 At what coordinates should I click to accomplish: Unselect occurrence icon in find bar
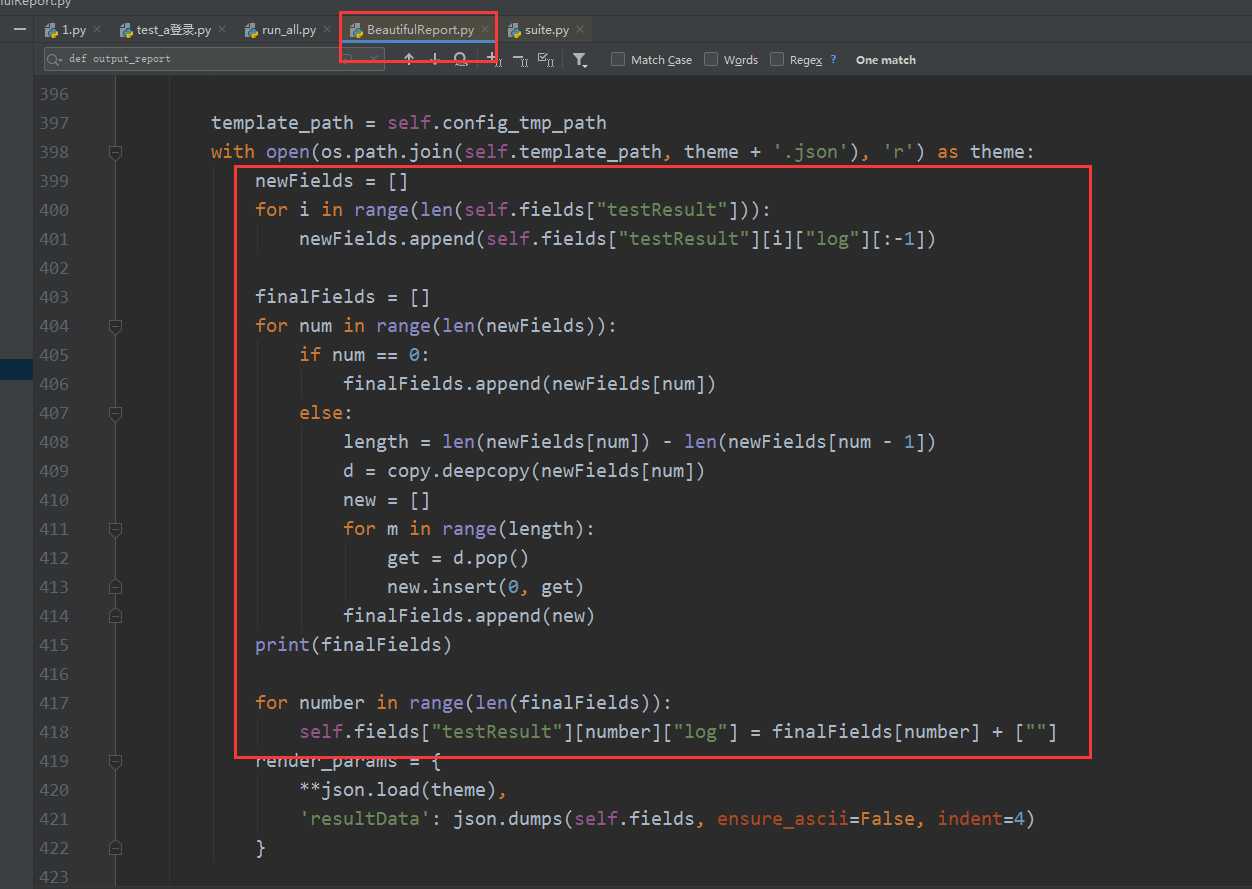click(x=520, y=60)
